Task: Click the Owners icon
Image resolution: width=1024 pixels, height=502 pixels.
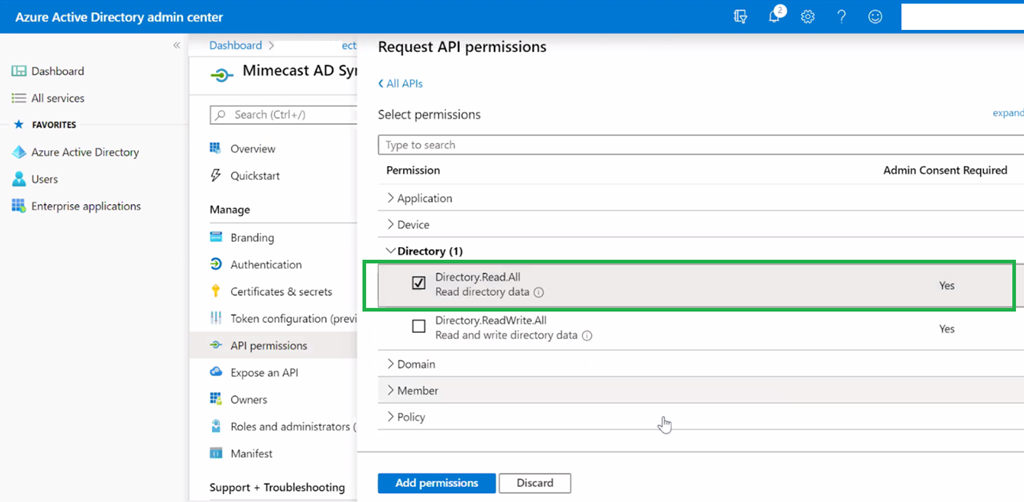Action: pos(216,399)
